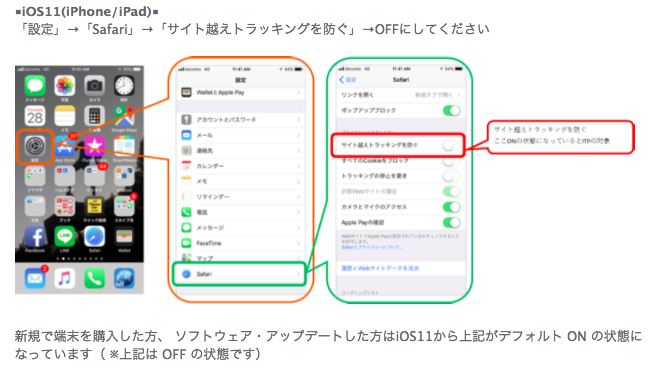Toggle the 詐欺Webサイトの警告 switch

click(x=451, y=192)
